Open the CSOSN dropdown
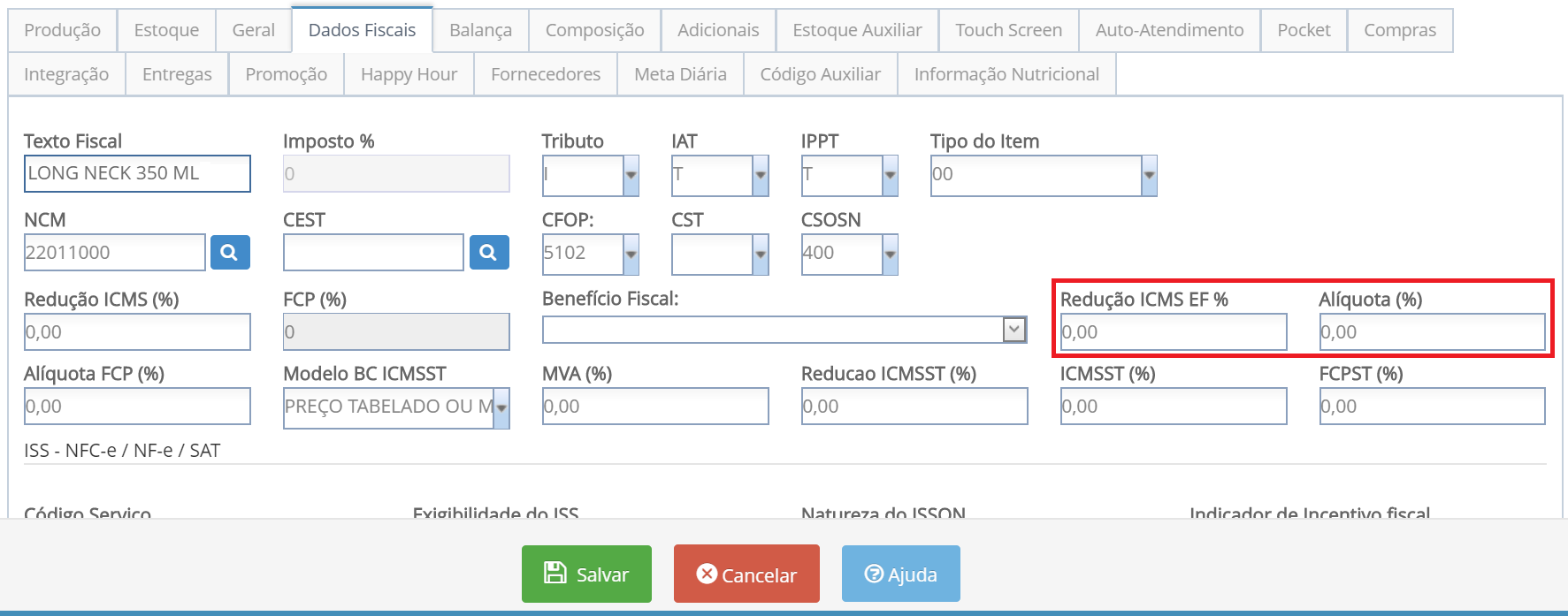 890,255
